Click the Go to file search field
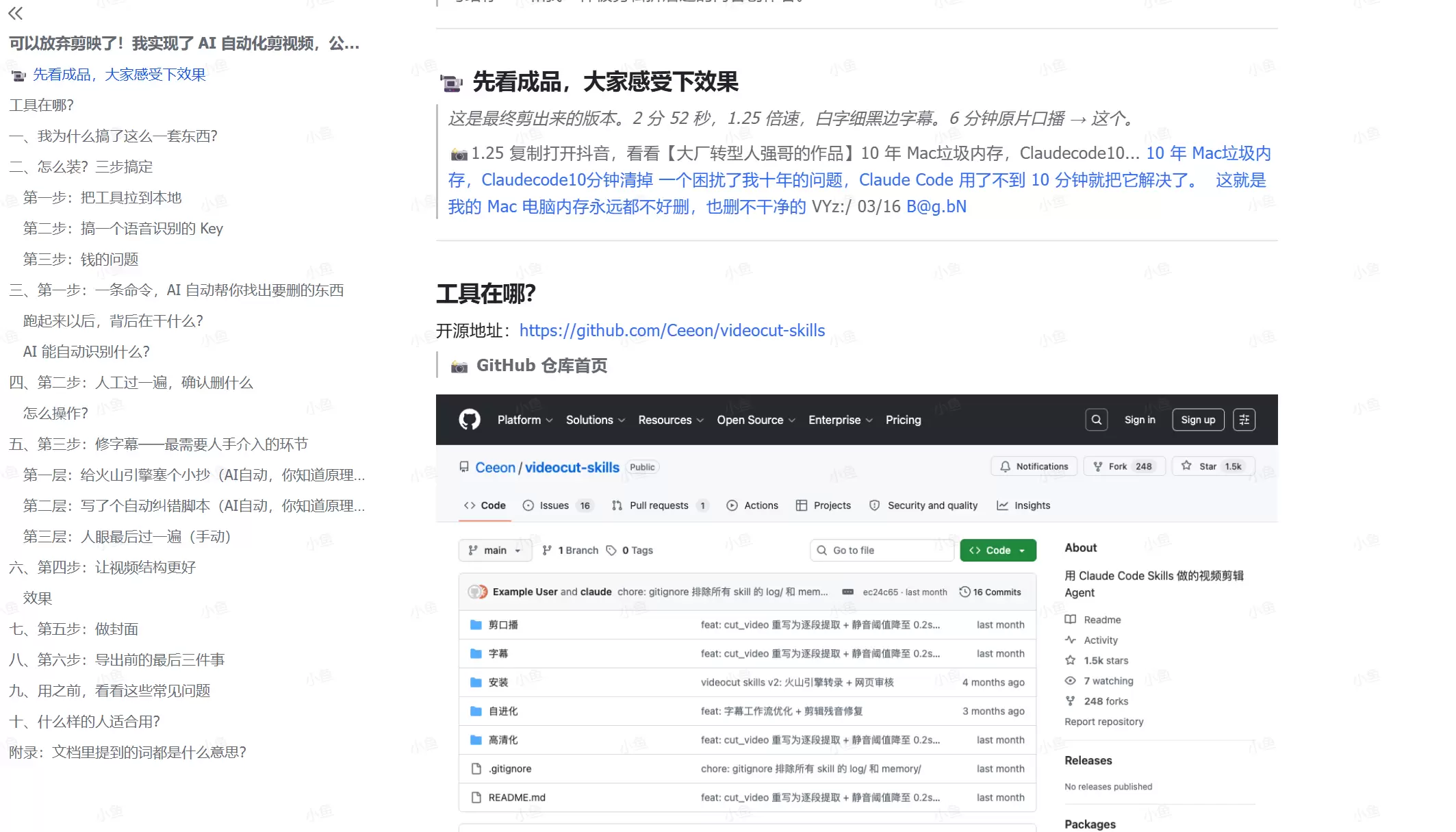 pos(882,550)
